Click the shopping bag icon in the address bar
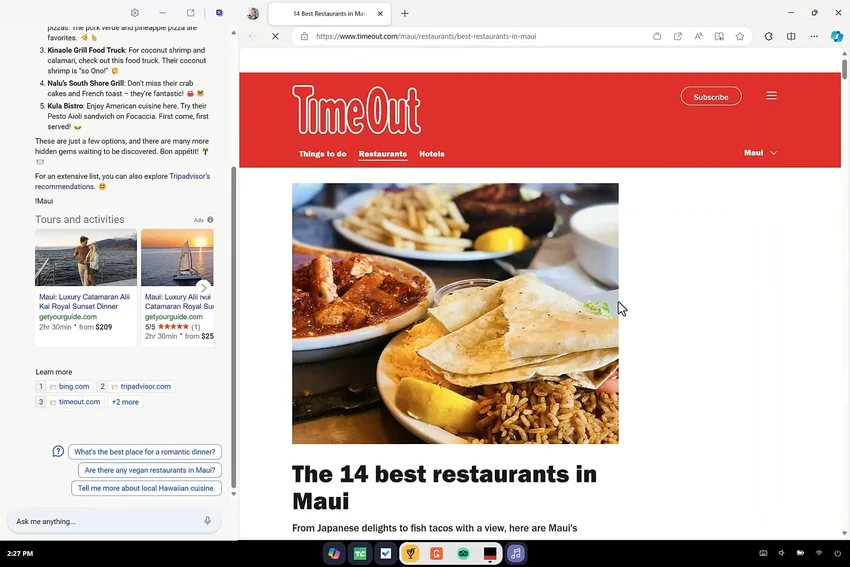Image resolution: width=850 pixels, height=567 pixels. (x=657, y=36)
